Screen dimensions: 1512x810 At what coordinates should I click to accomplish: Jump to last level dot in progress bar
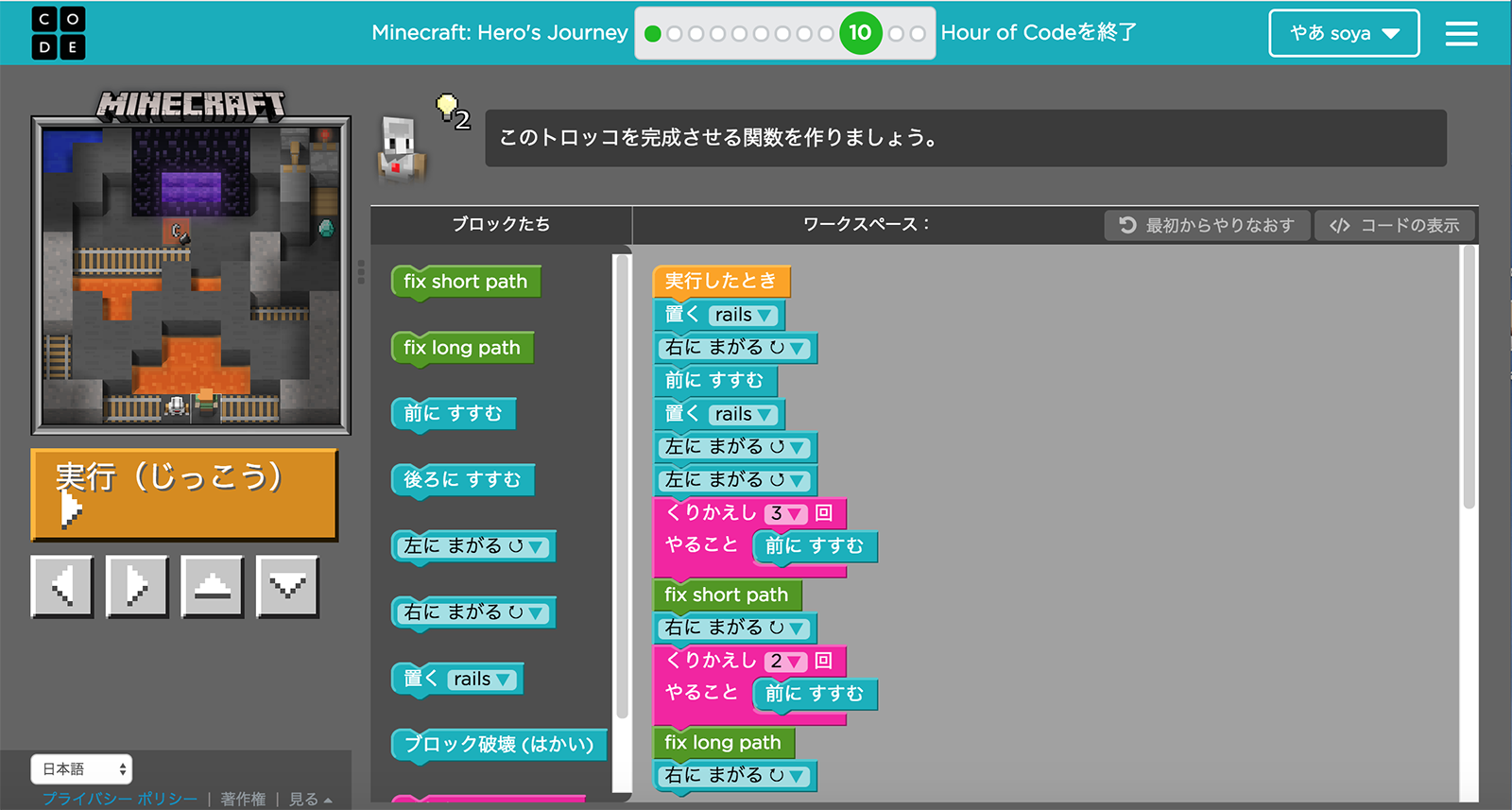[918, 34]
